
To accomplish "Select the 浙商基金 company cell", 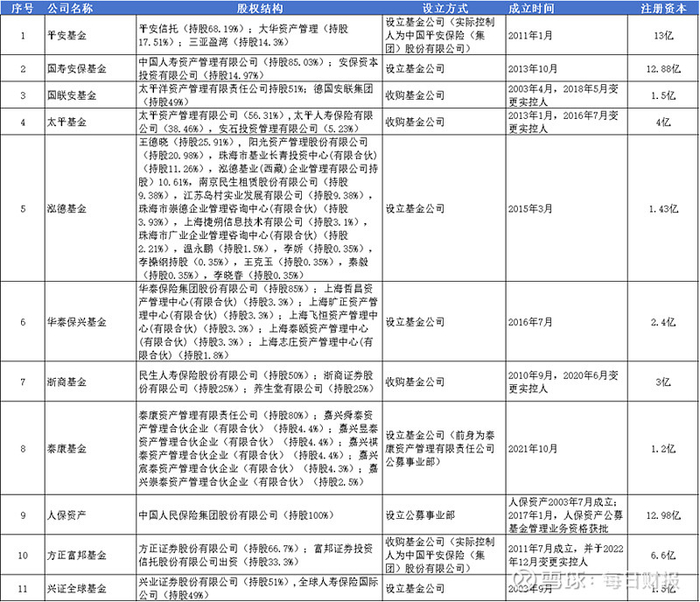I will (x=91, y=381).
